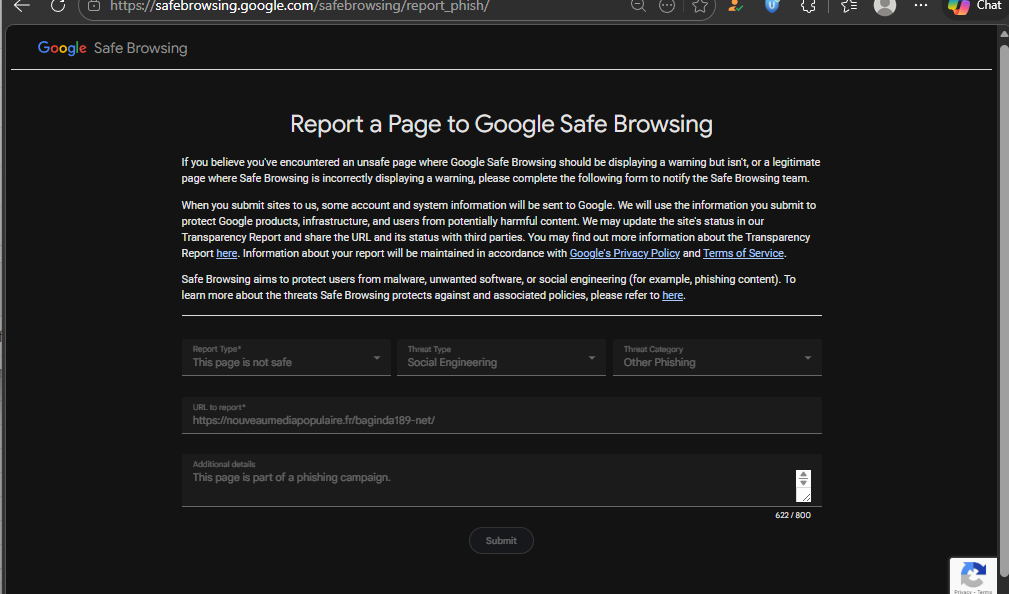This screenshot has height=594, width=1009.
Task: Click the Additional details scroll stepper
Action: (803, 478)
